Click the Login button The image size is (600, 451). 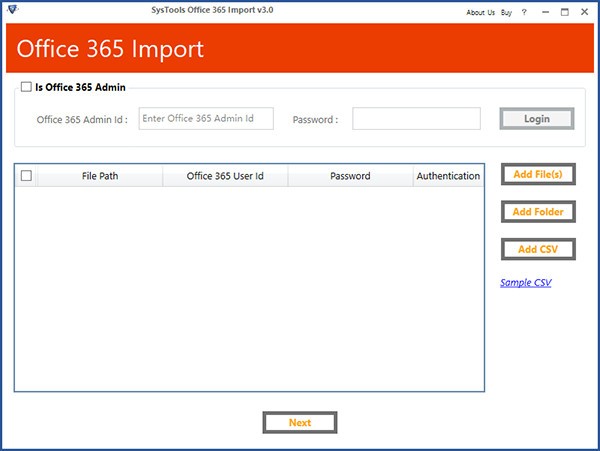(537, 119)
